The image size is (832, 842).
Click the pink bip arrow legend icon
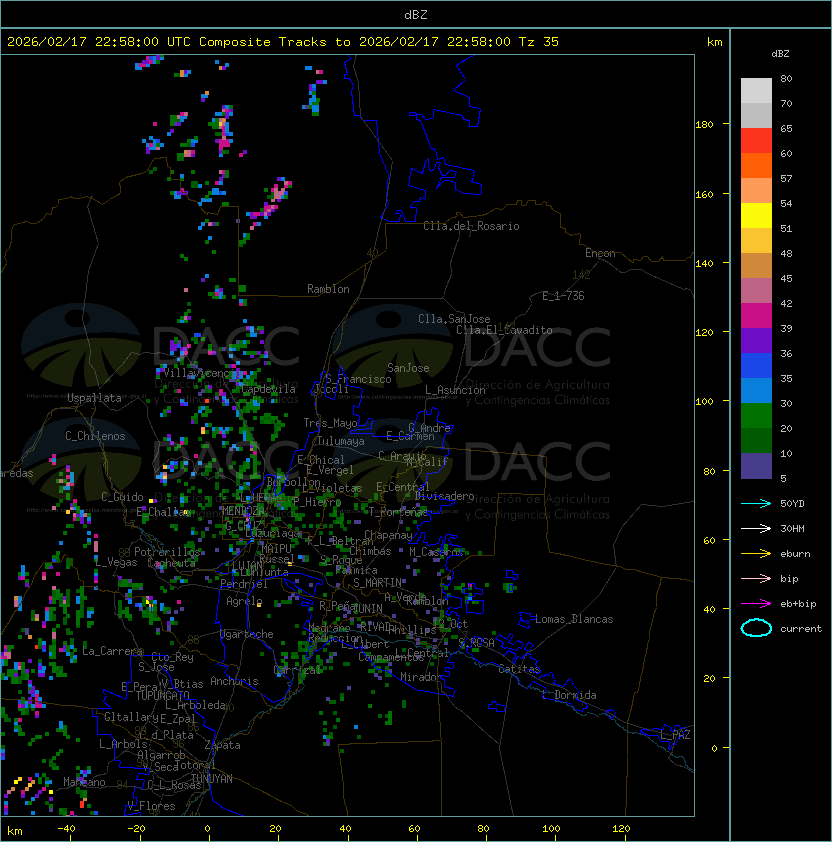[756, 578]
